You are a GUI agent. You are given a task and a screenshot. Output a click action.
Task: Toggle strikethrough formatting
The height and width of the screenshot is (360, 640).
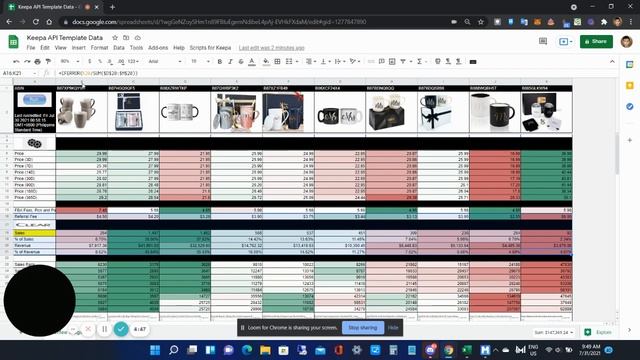tap(241, 62)
